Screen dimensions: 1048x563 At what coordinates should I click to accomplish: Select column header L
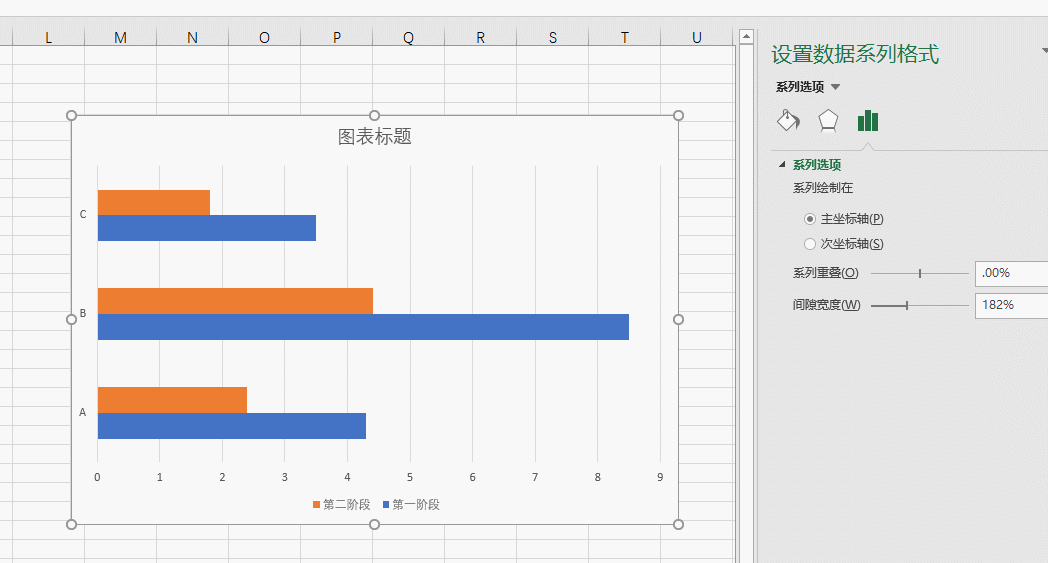point(48,37)
